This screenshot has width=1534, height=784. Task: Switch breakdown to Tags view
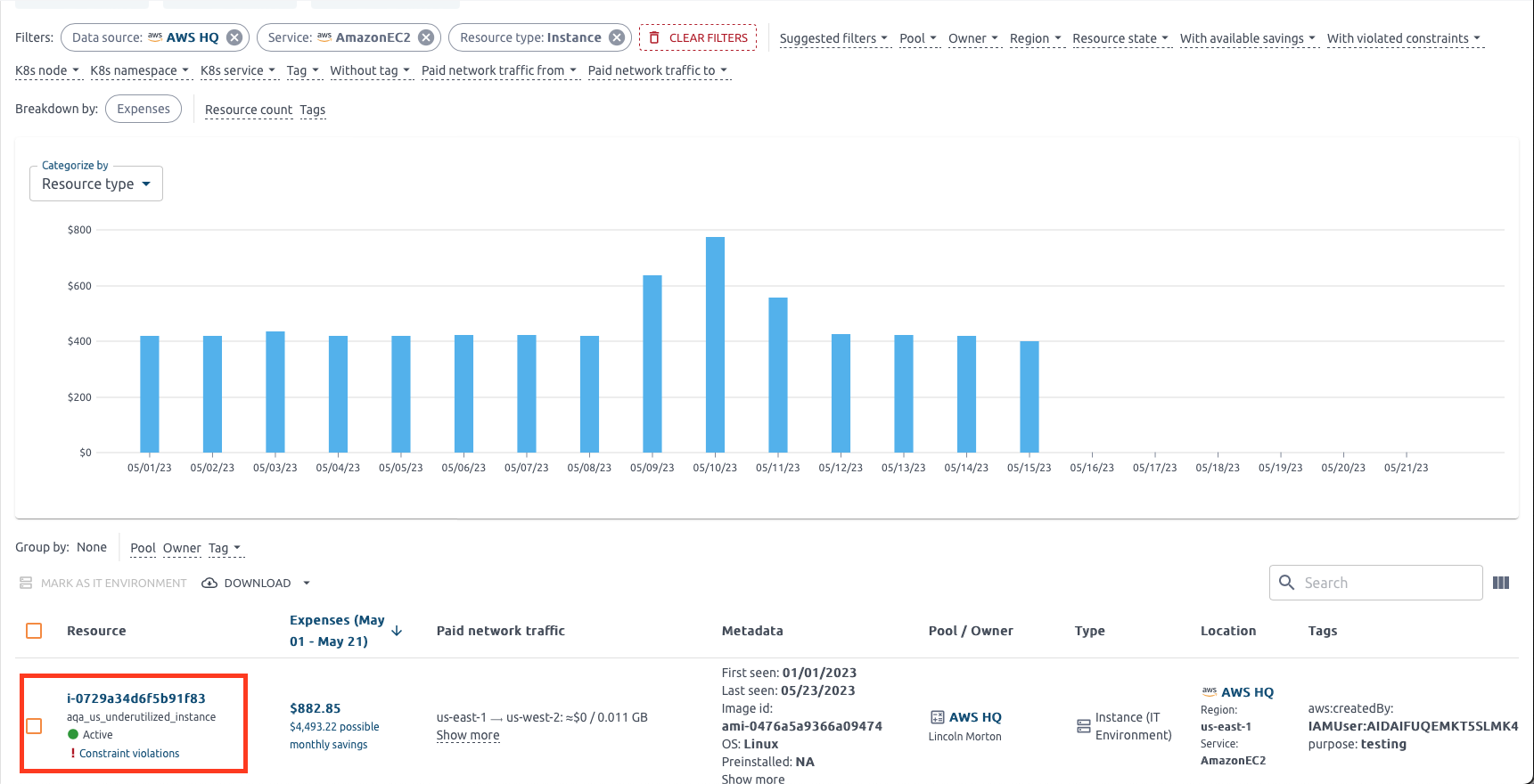pyautogui.click(x=312, y=110)
